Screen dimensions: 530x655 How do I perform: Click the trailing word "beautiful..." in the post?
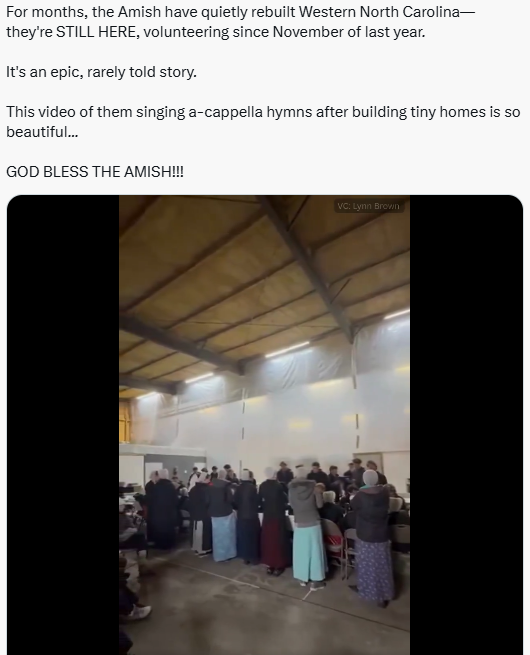[x=42, y=132]
